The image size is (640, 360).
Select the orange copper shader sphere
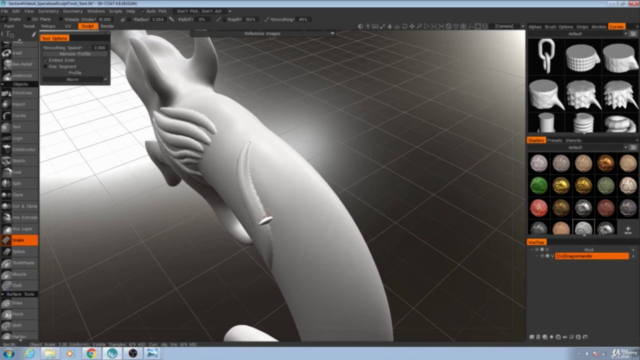click(x=605, y=163)
